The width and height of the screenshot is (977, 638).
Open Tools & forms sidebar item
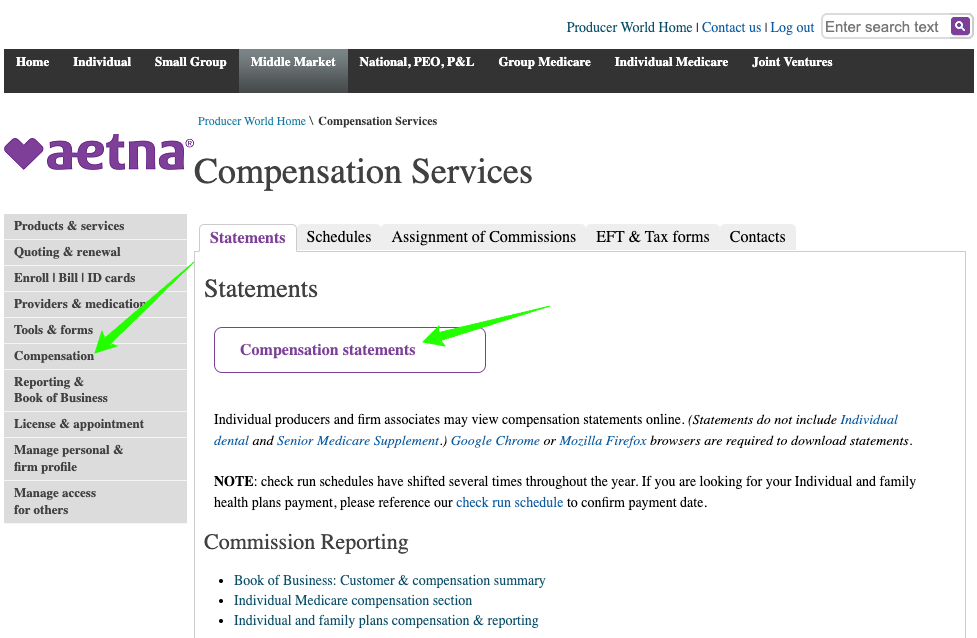(95, 330)
